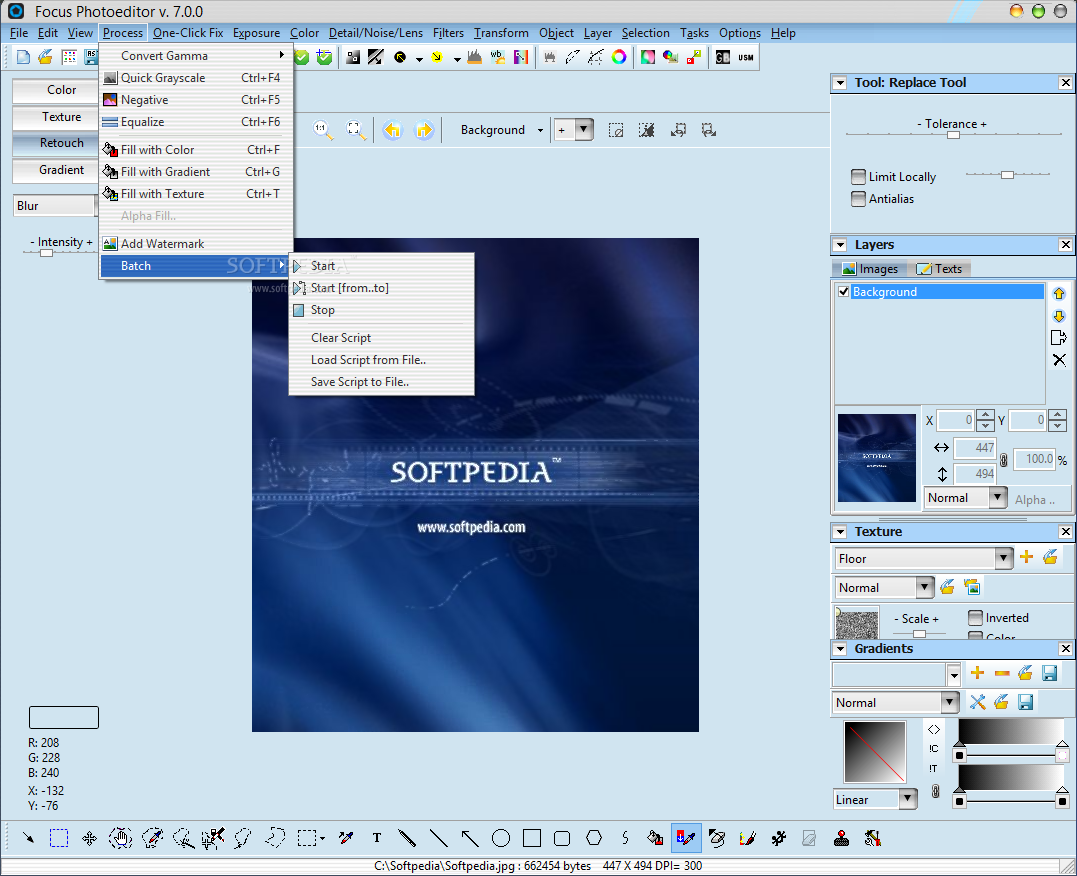This screenshot has width=1077, height=876.
Task: Remove gradient with the minus icon
Action: [1001, 673]
